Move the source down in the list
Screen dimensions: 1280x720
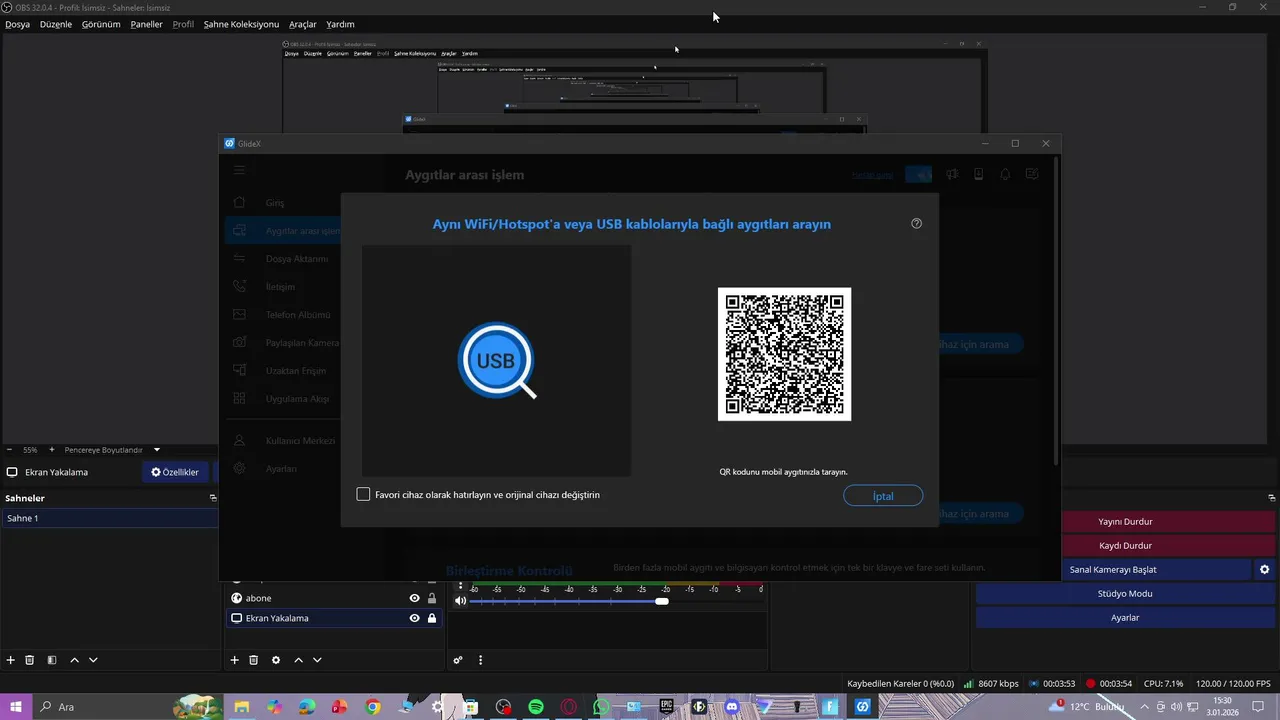point(317,660)
